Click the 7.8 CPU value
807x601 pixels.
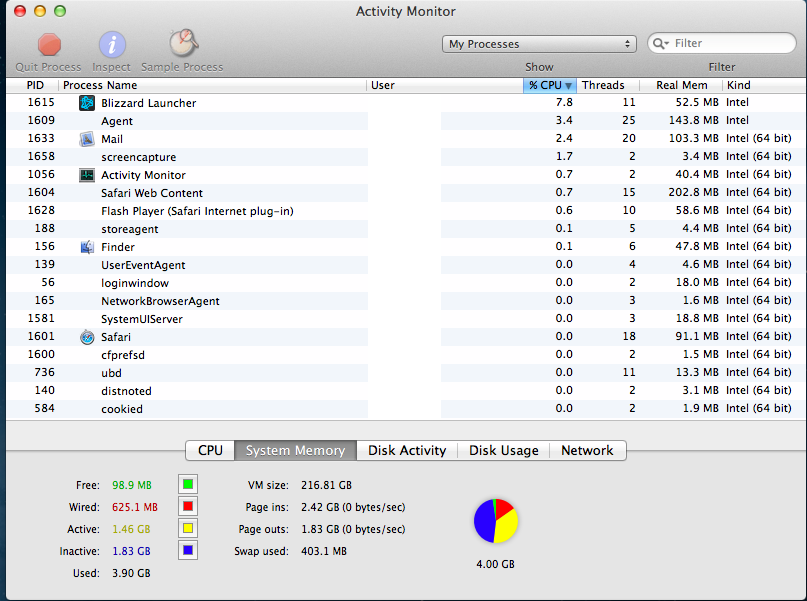tap(564, 102)
